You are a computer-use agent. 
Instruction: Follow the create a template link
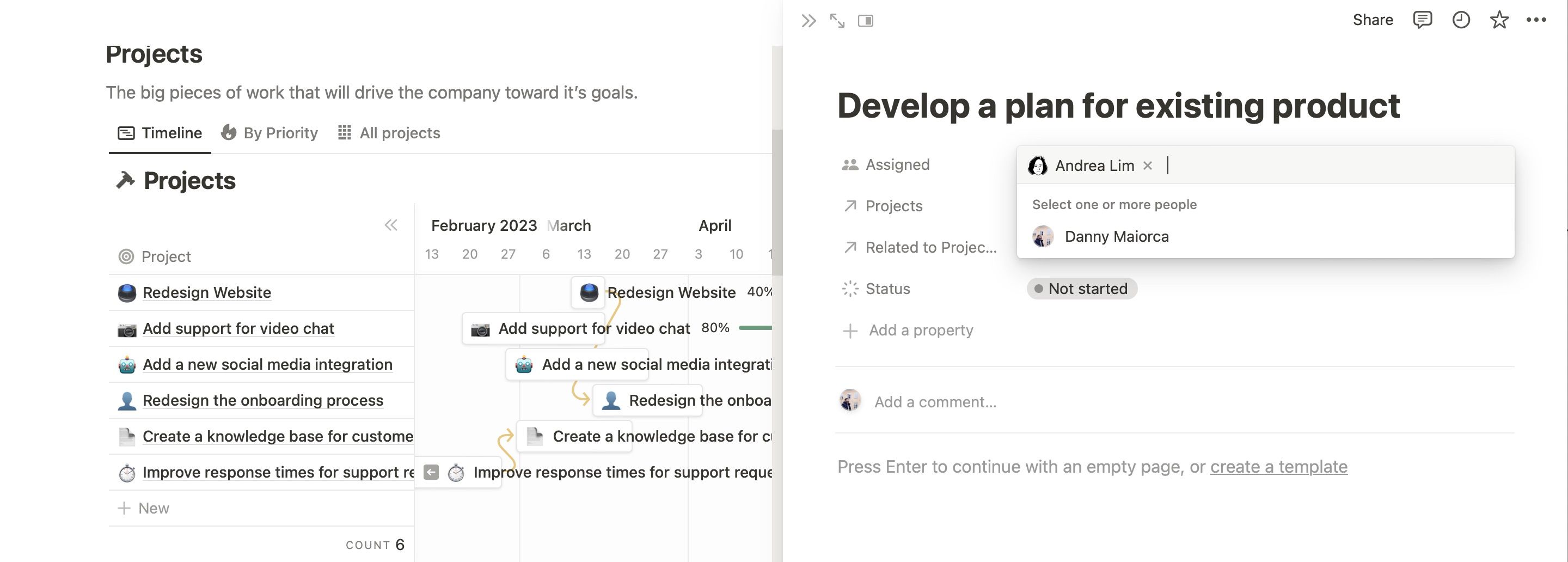coord(1278,467)
